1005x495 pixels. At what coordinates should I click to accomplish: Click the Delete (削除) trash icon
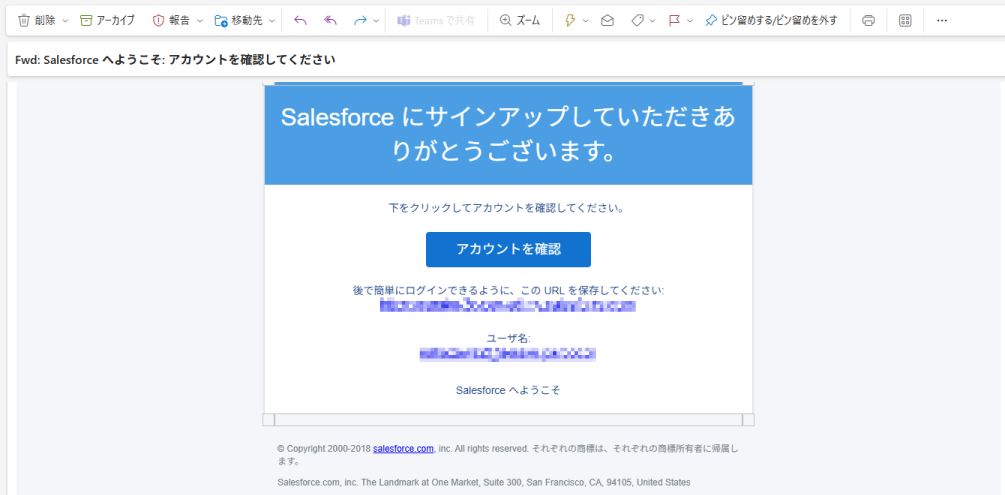pos(24,20)
